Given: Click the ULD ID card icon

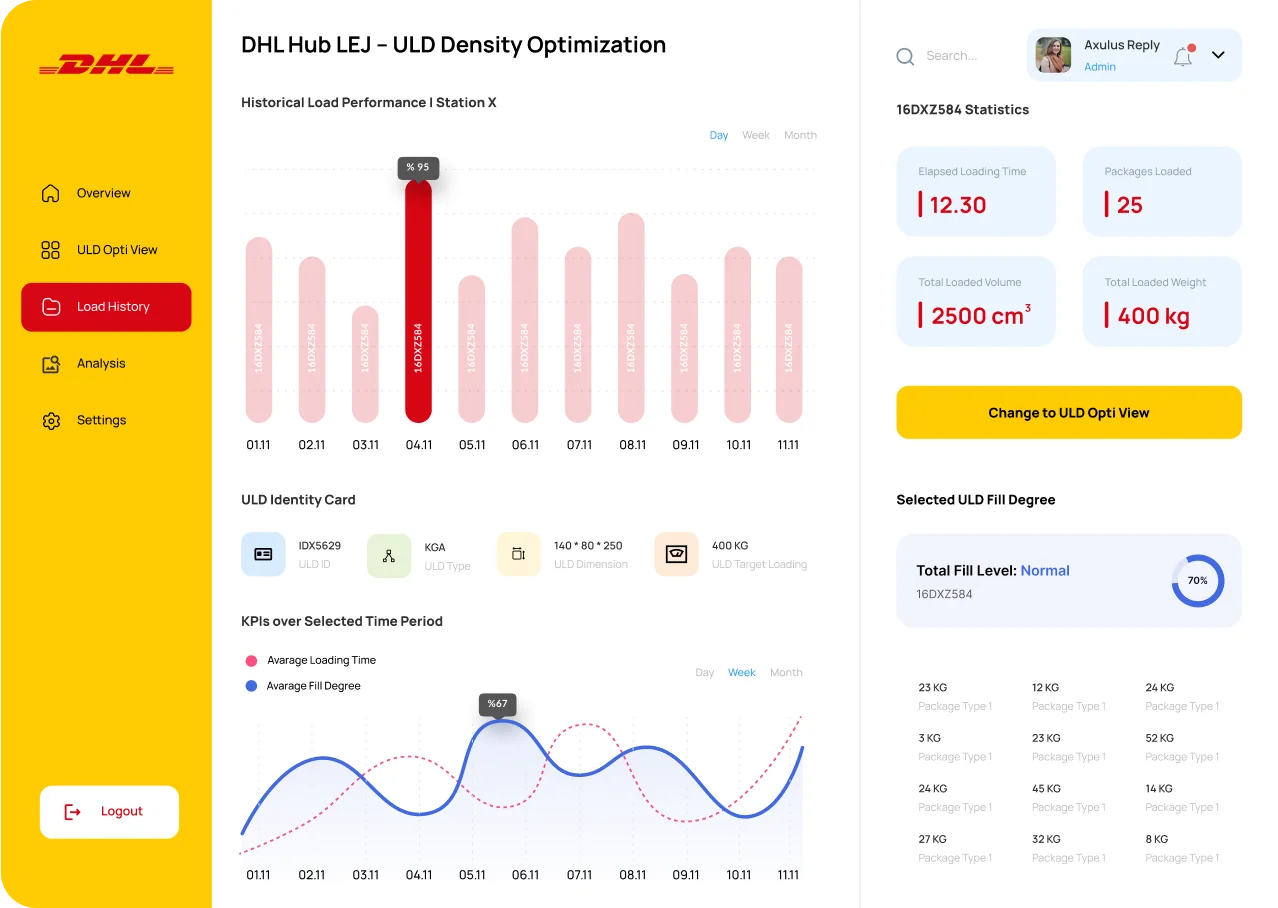Looking at the screenshot, I should pyautogui.click(x=263, y=554).
